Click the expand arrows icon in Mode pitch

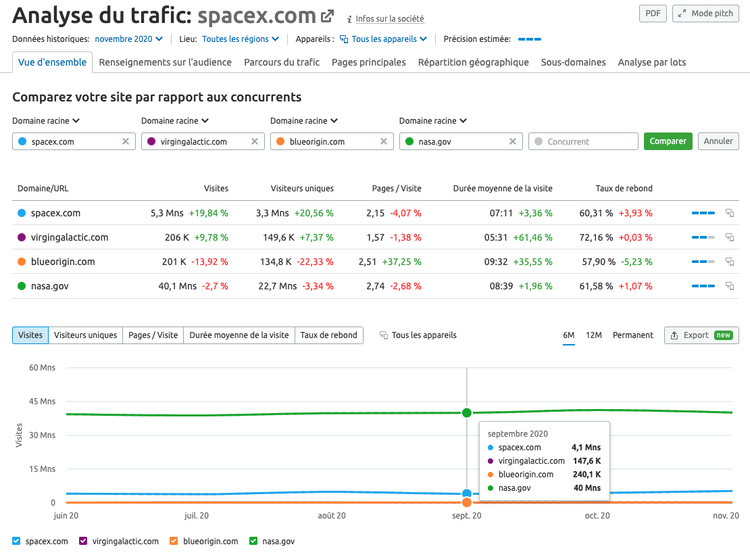pos(682,13)
